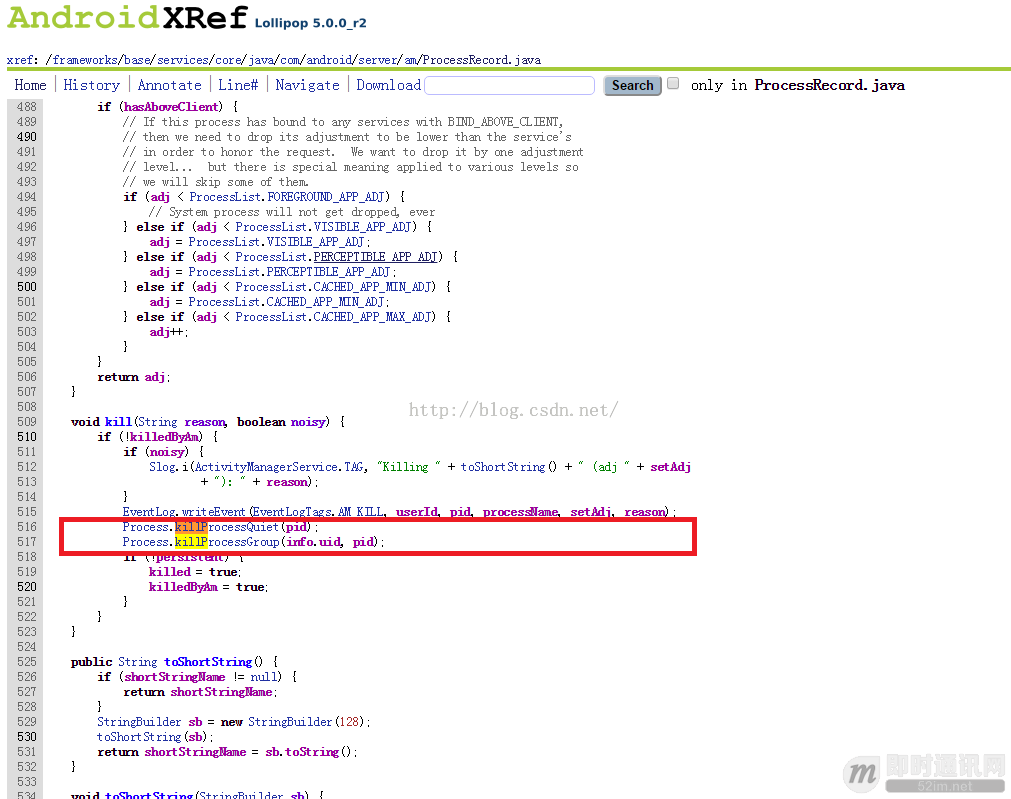Click the kill method name on line 509
This screenshot has width=1011, height=799.
118,422
